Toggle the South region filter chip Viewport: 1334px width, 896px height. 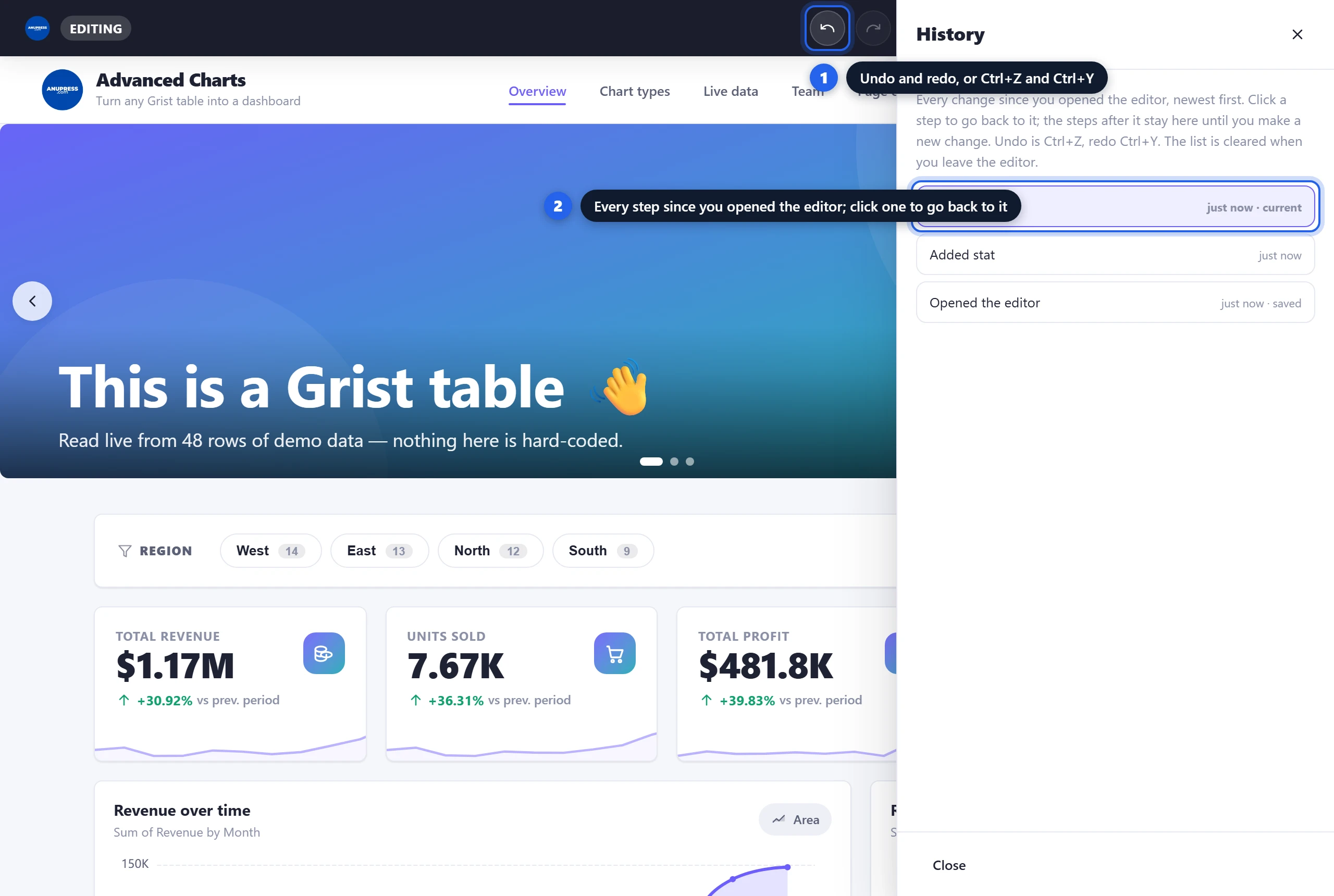point(603,551)
